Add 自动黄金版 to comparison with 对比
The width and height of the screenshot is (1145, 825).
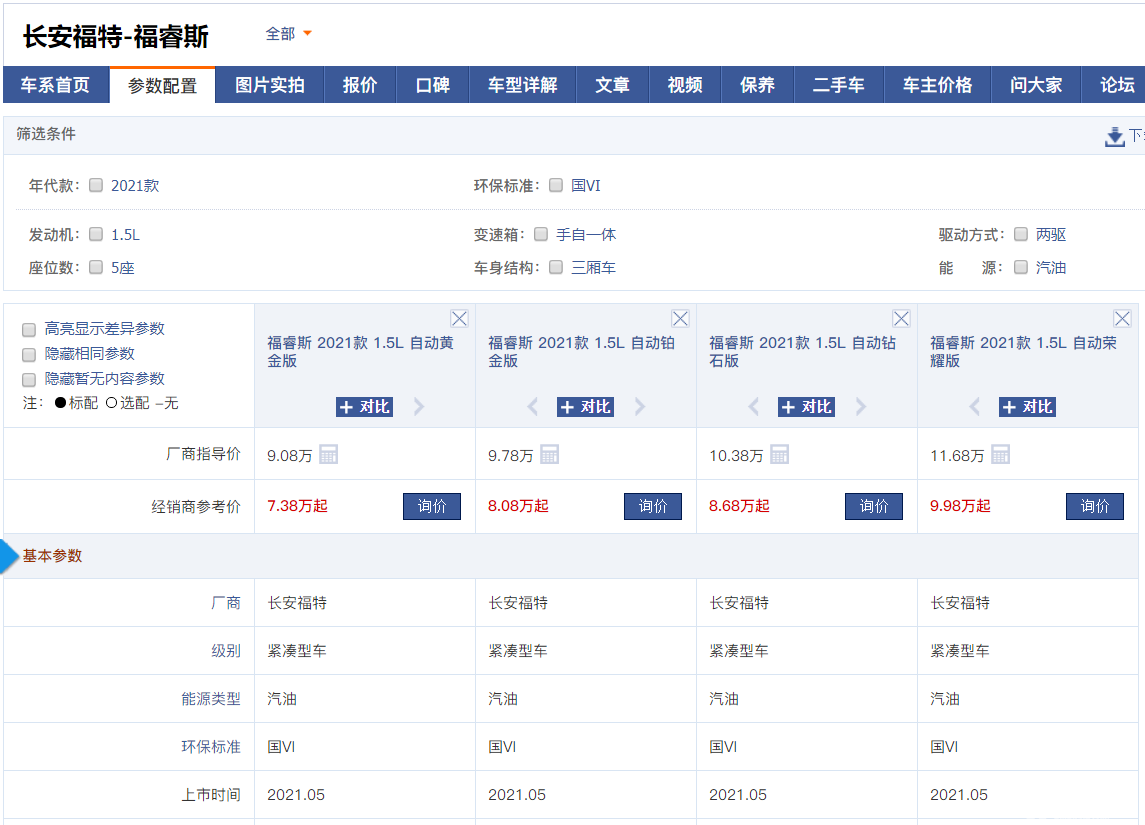click(x=364, y=407)
